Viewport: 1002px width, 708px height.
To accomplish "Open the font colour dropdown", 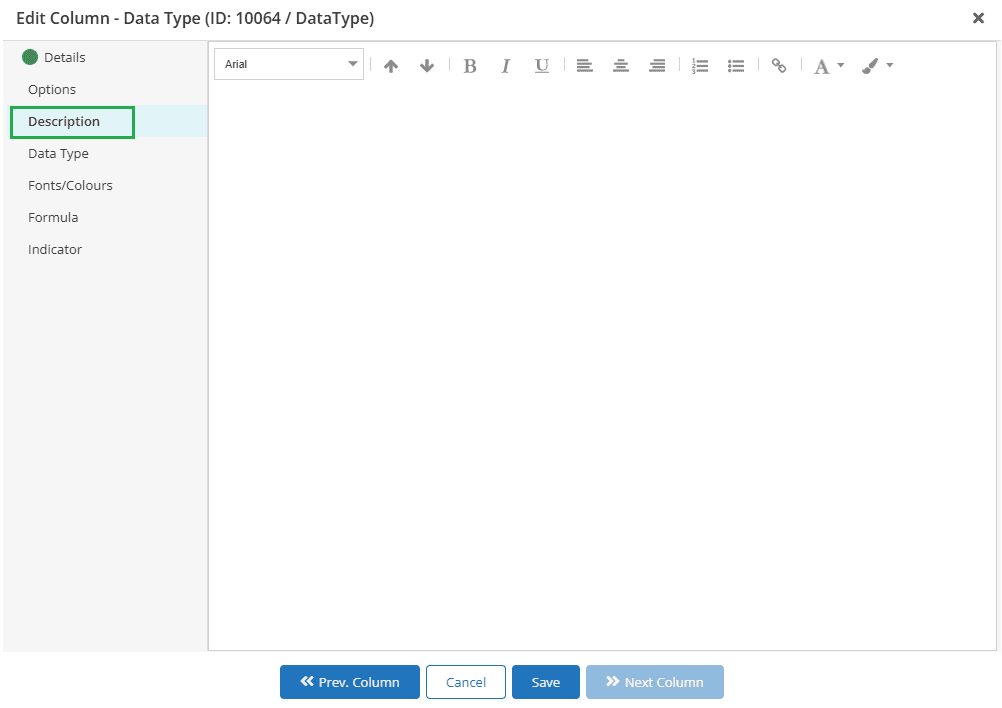I will click(829, 65).
